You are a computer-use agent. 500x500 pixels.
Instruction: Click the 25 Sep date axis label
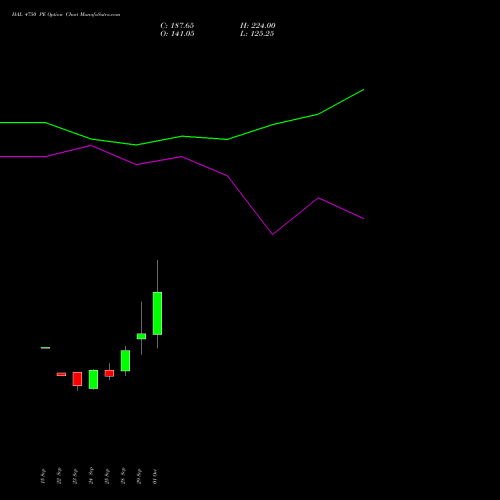click(107, 476)
